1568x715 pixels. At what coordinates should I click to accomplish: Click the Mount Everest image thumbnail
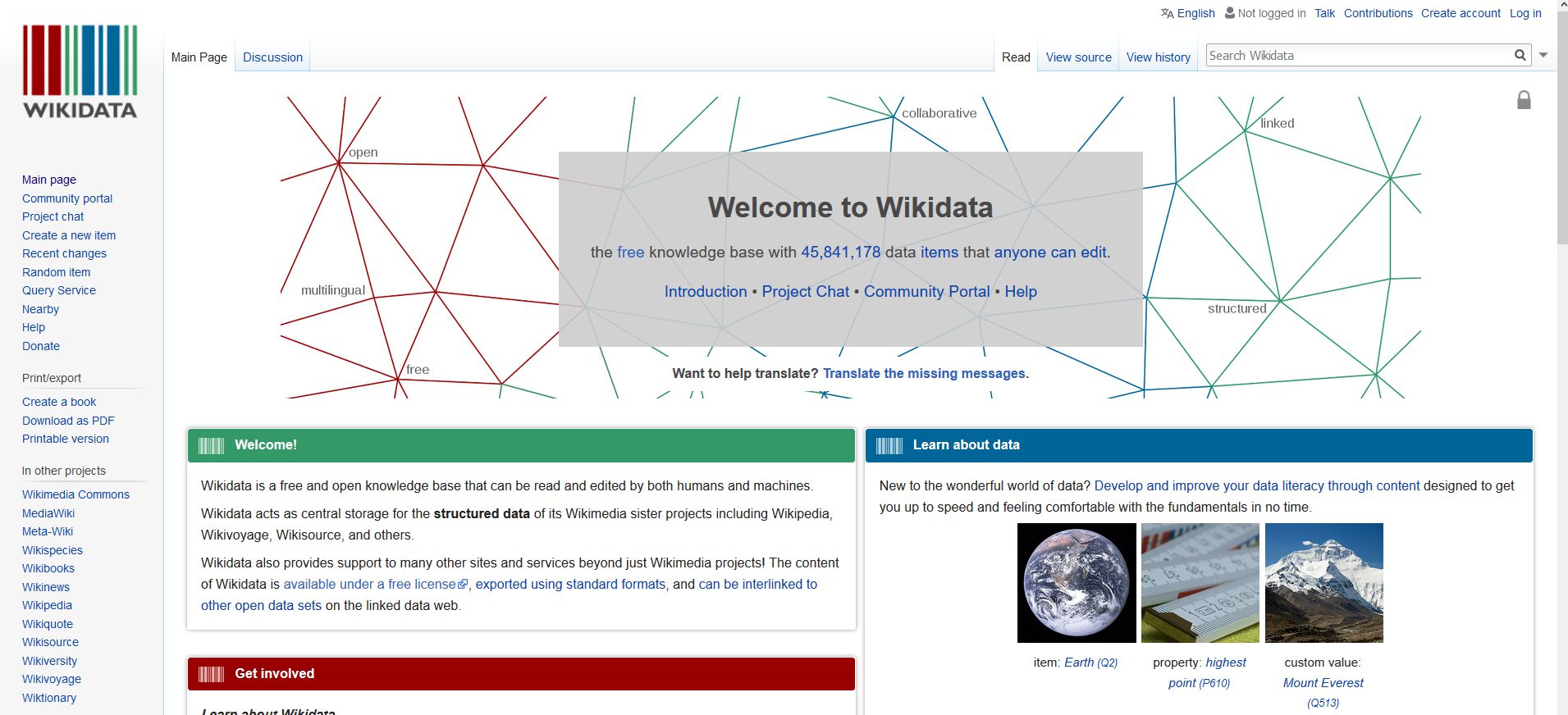click(x=1324, y=583)
